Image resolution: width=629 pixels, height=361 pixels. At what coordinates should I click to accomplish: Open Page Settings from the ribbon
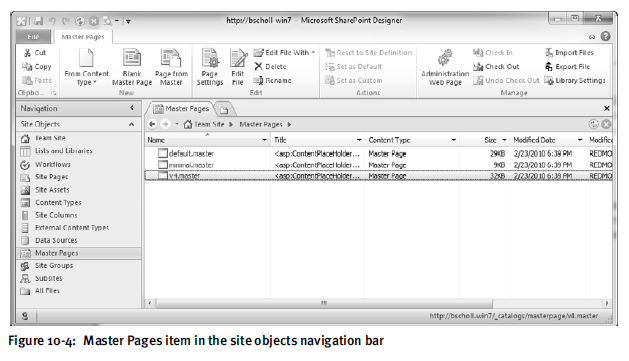(210, 67)
